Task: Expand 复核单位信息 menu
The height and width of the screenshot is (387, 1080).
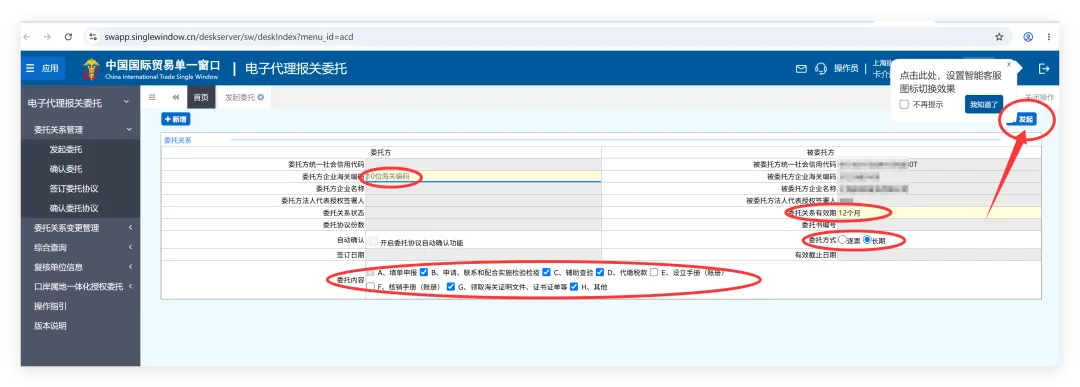Action: coord(81,266)
